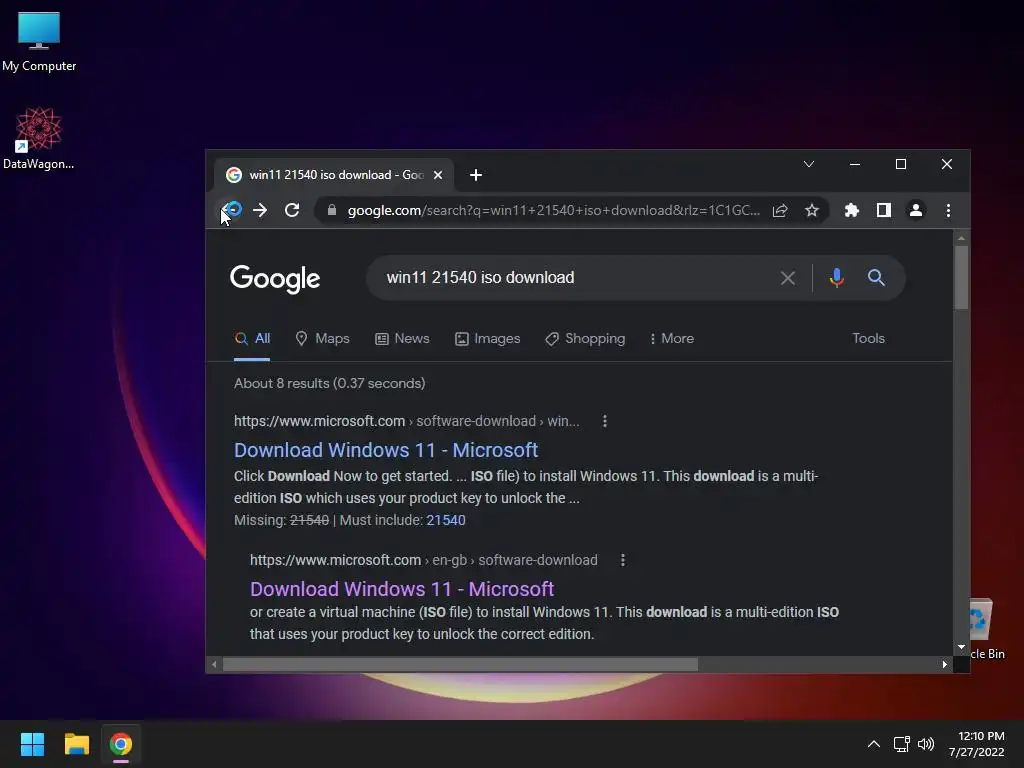The height and width of the screenshot is (768, 1024).
Task: Clear the Google search box text
Action: pyautogui.click(x=788, y=278)
